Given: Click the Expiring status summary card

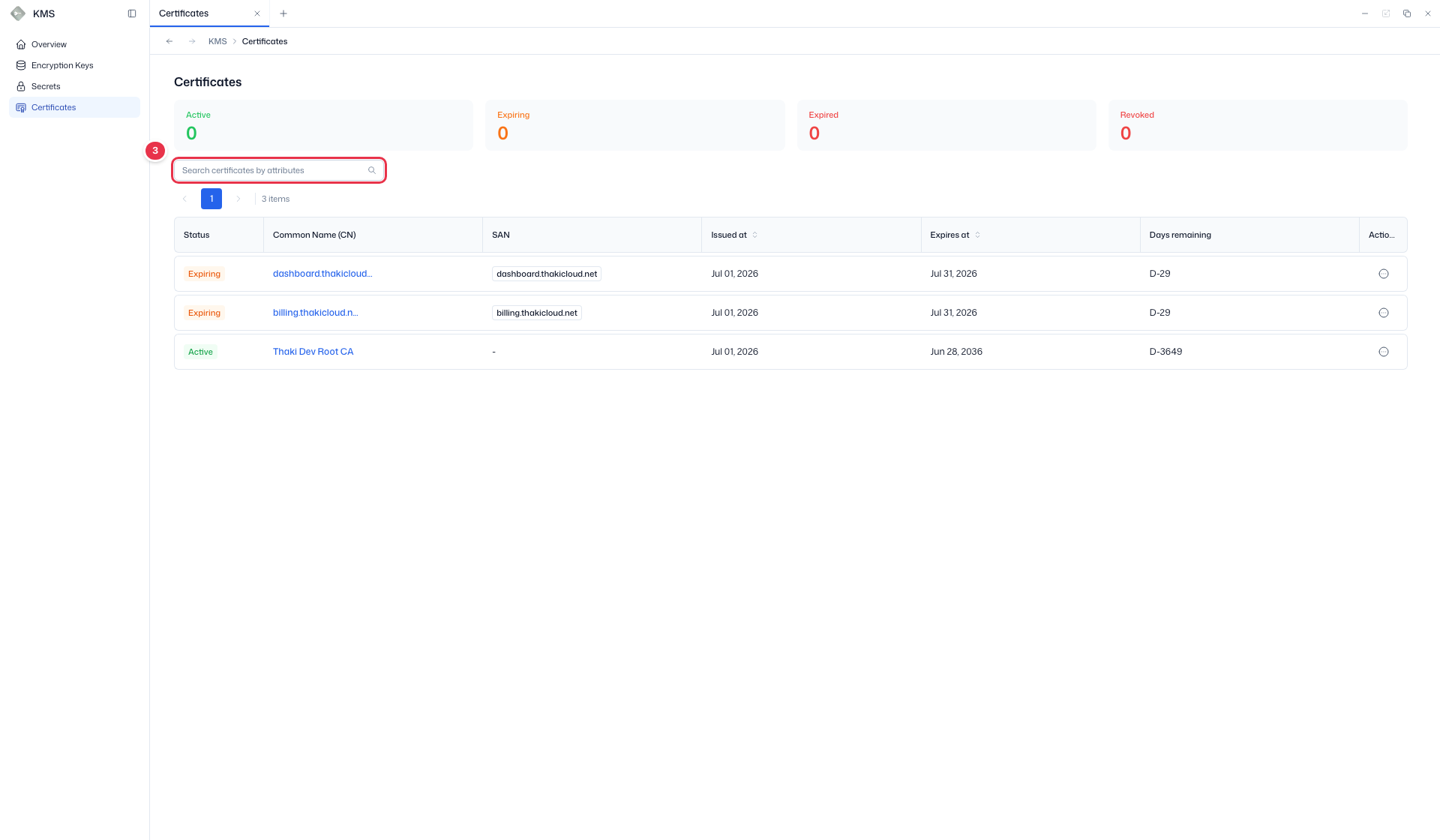Looking at the screenshot, I should (635, 125).
